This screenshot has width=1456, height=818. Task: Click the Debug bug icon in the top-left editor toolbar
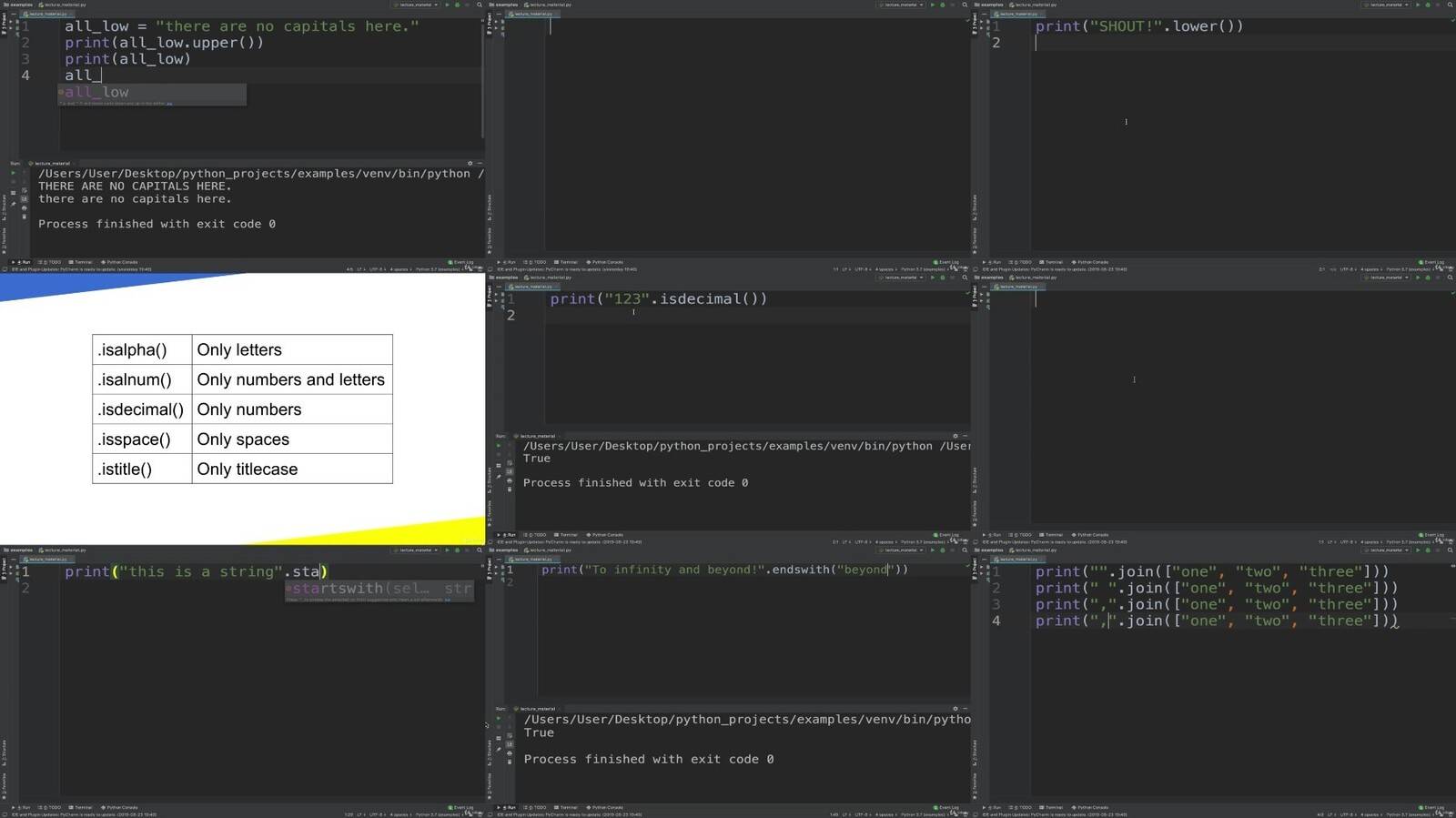tap(457, 5)
